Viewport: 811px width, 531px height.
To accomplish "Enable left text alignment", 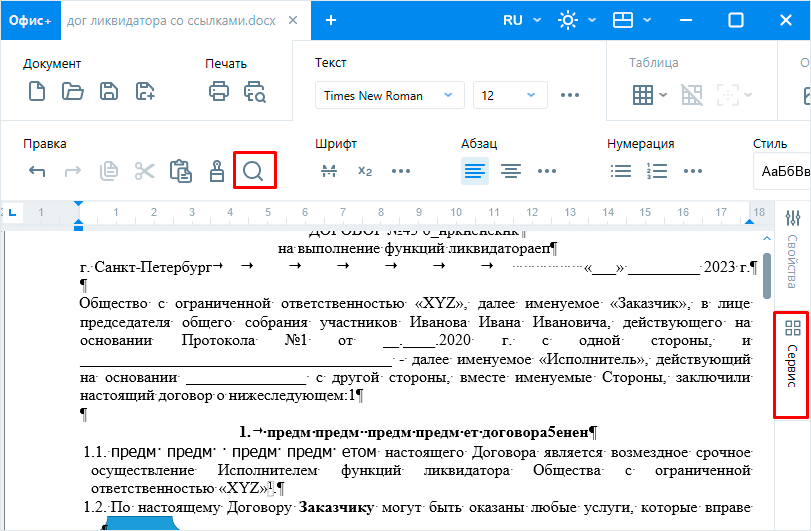I will coord(475,171).
